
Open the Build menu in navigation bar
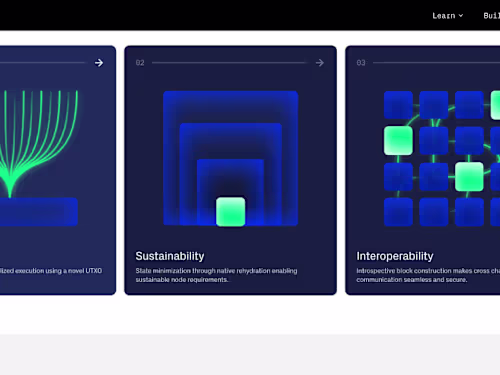click(x=492, y=16)
